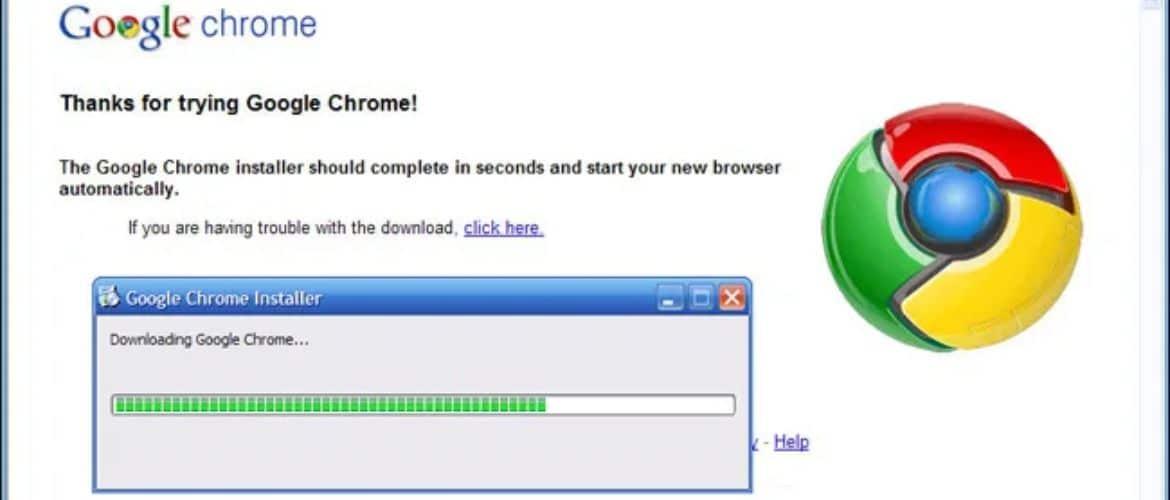Click the partially hidden link left of Help
The height and width of the screenshot is (500, 1170).
755,443
